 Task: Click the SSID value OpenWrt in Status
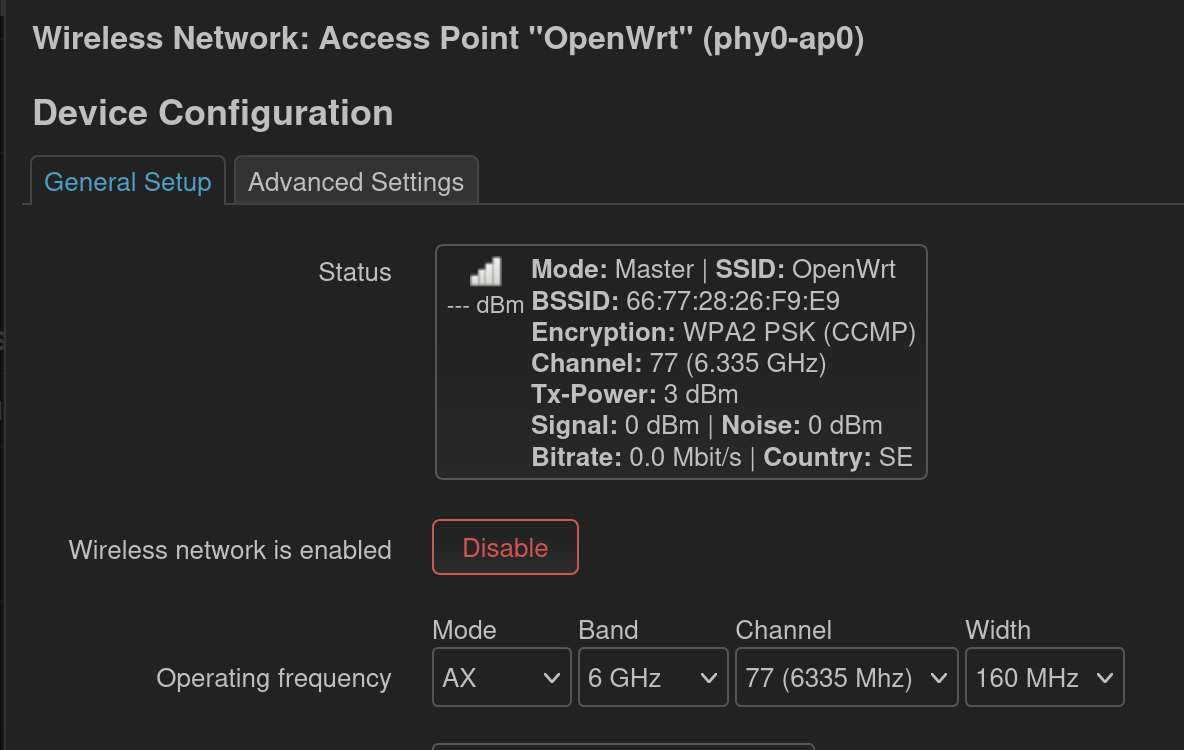coord(843,270)
